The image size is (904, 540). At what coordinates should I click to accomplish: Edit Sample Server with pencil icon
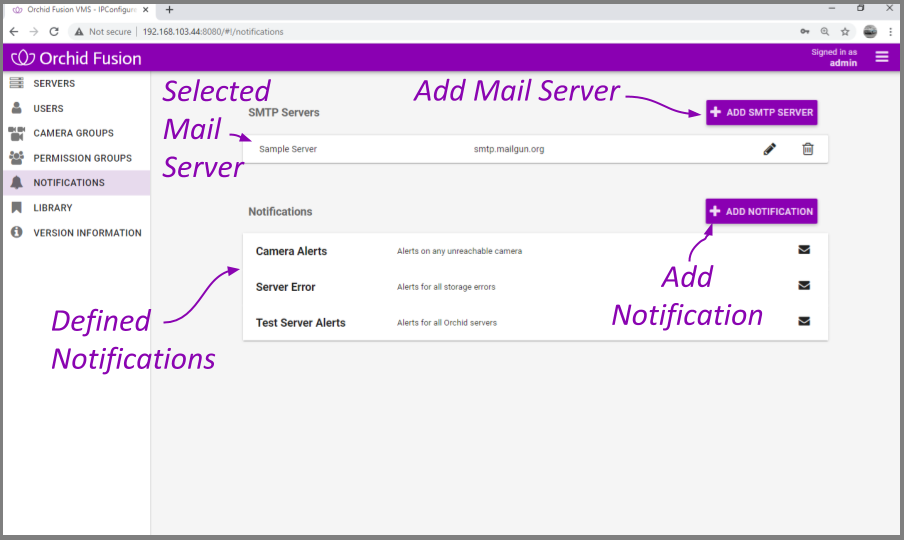(x=770, y=149)
